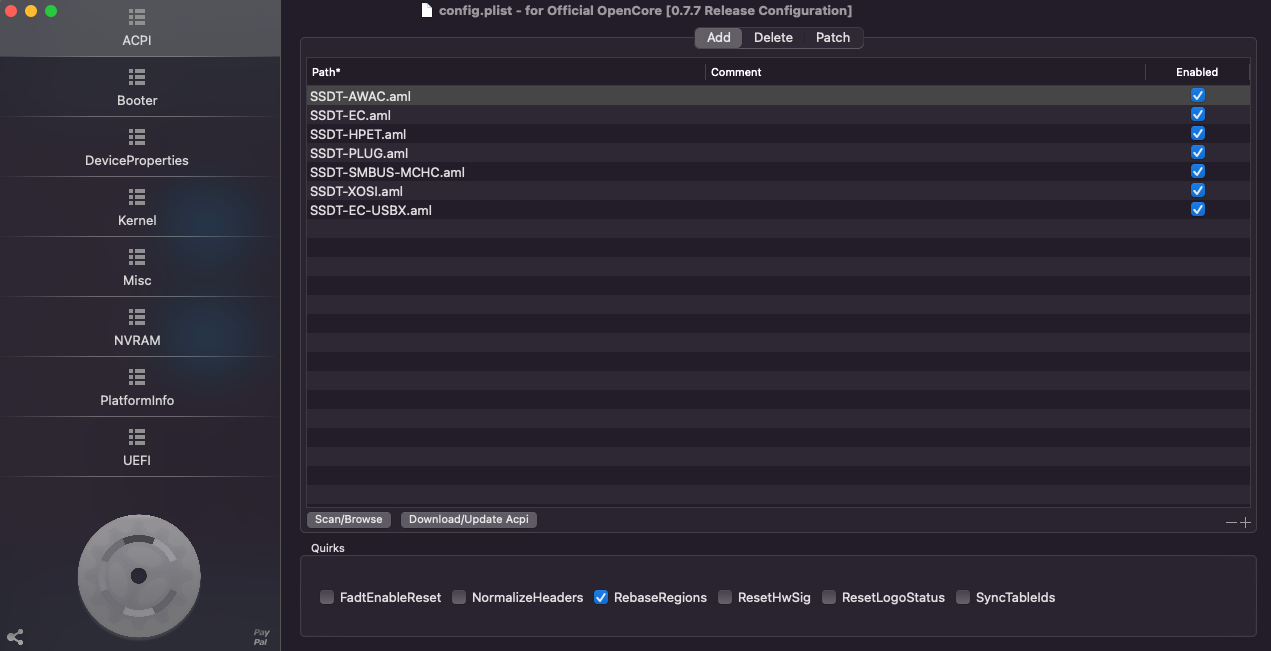Click the share icon at bottom left
Image resolution: width=1271 pixels, height=651 pixels.
click(x=15, y=637)
